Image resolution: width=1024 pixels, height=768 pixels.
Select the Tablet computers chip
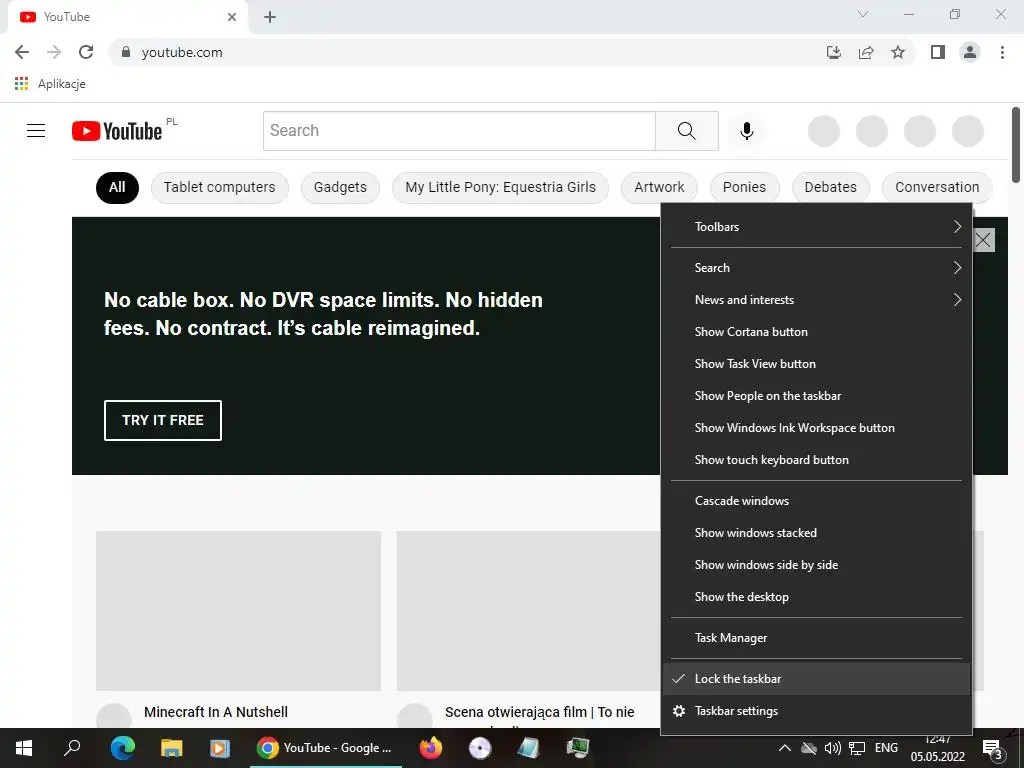click(x=219, y=187)
